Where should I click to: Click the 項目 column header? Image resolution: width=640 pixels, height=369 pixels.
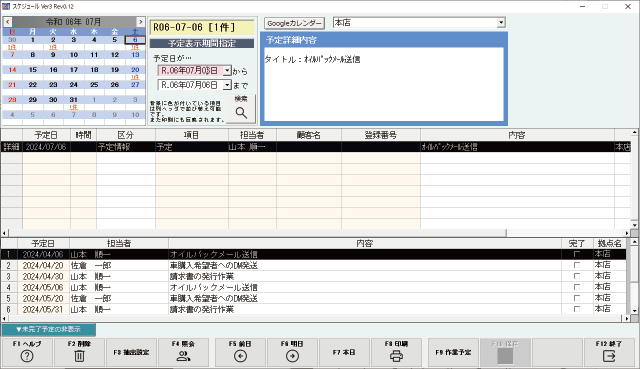[x=192, y=135]
